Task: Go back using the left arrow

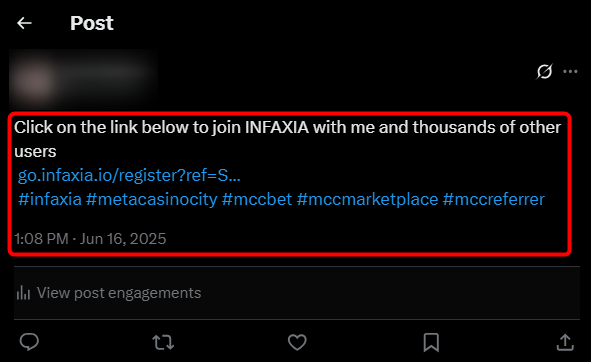Action: click(x=24, y=23)
